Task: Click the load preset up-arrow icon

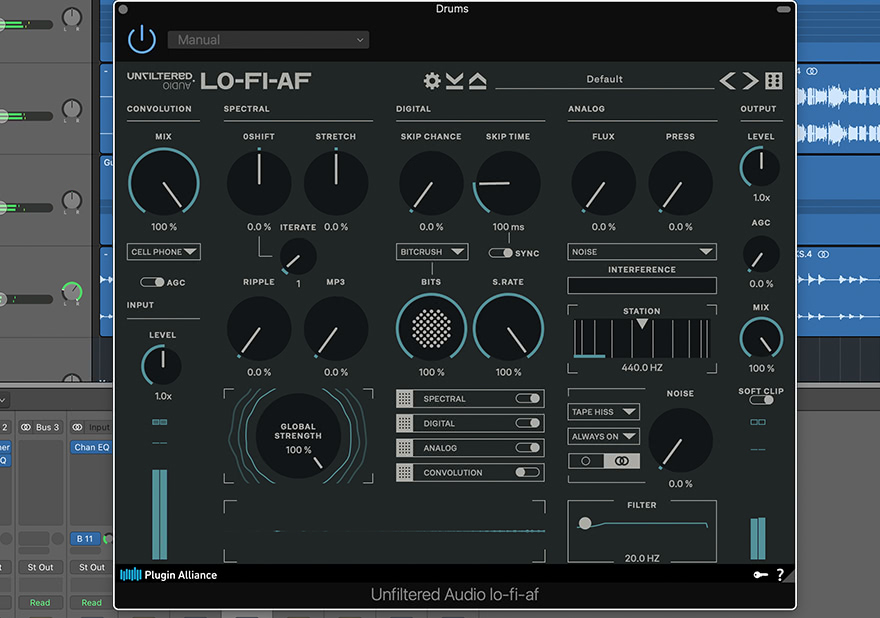Action: click(x=478, y=81)
